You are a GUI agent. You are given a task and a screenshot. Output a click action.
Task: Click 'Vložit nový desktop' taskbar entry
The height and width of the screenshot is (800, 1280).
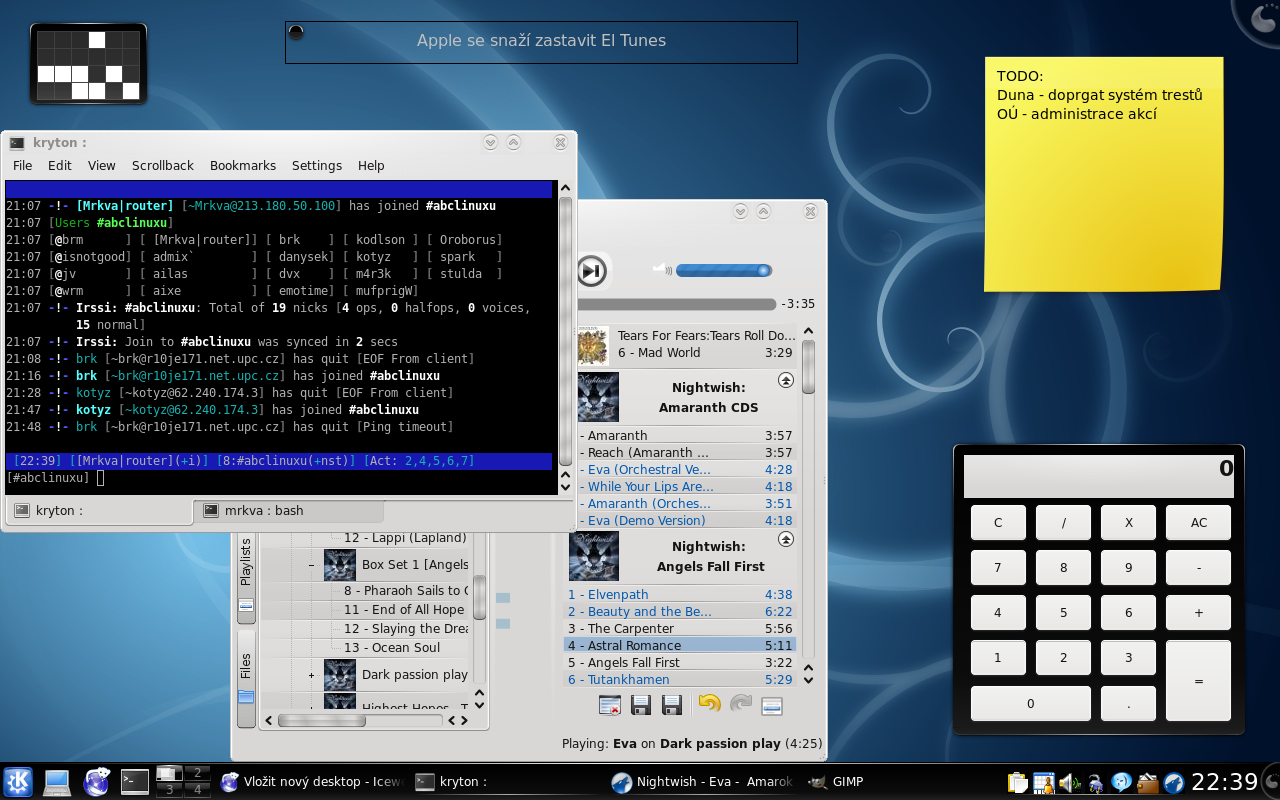click(311, 782)
